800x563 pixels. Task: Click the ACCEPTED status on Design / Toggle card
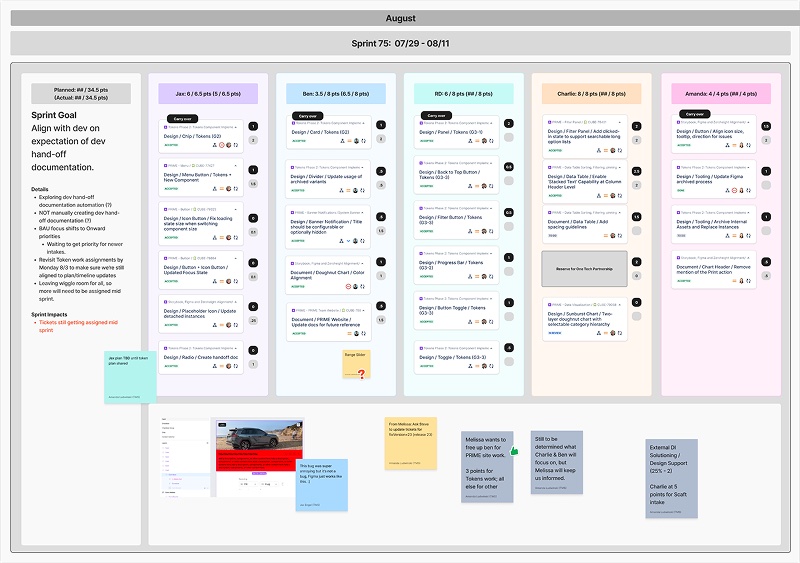(427, 366)
